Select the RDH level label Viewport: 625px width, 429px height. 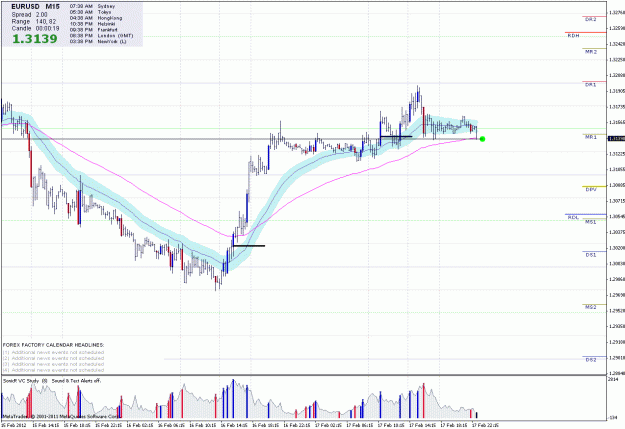point(573,35)
